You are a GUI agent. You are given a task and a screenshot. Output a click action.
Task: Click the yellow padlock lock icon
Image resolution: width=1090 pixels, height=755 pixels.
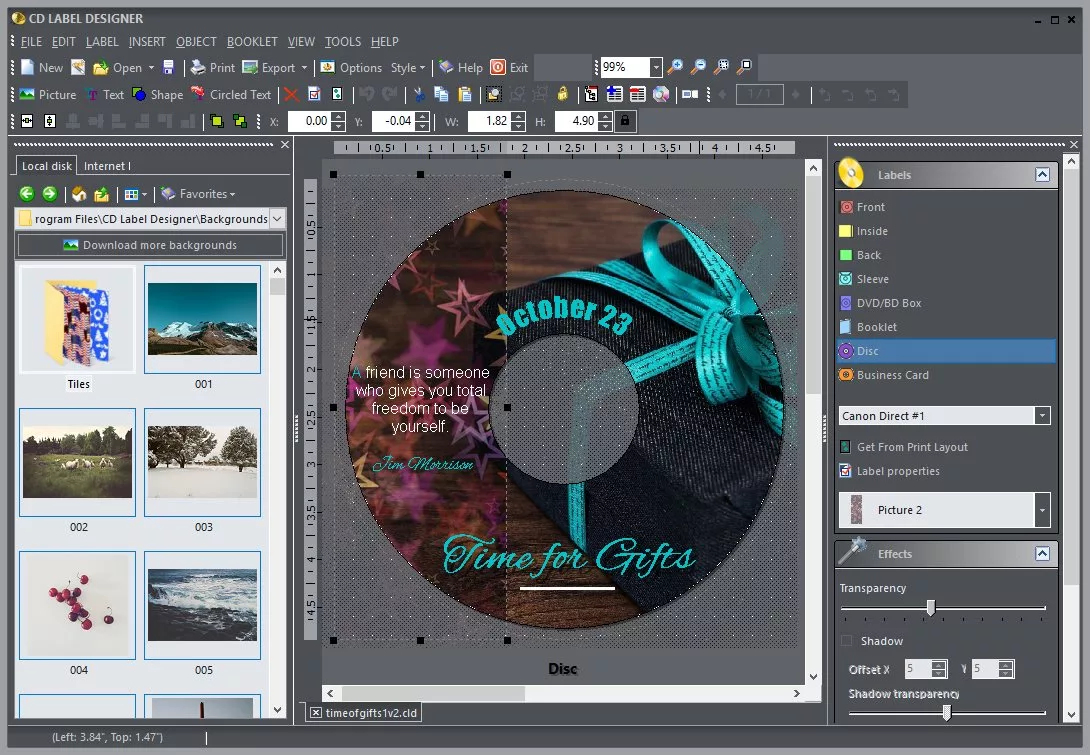pyautogui.click(x=563, y=95)
